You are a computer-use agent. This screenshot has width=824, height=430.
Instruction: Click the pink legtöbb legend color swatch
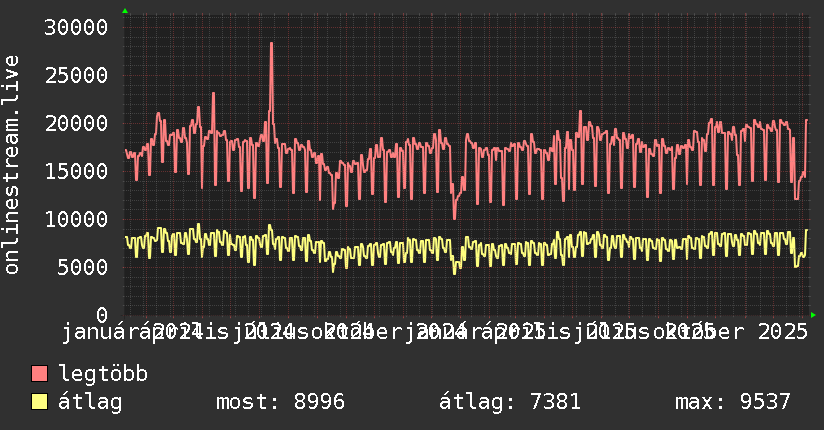pos(39,374)
